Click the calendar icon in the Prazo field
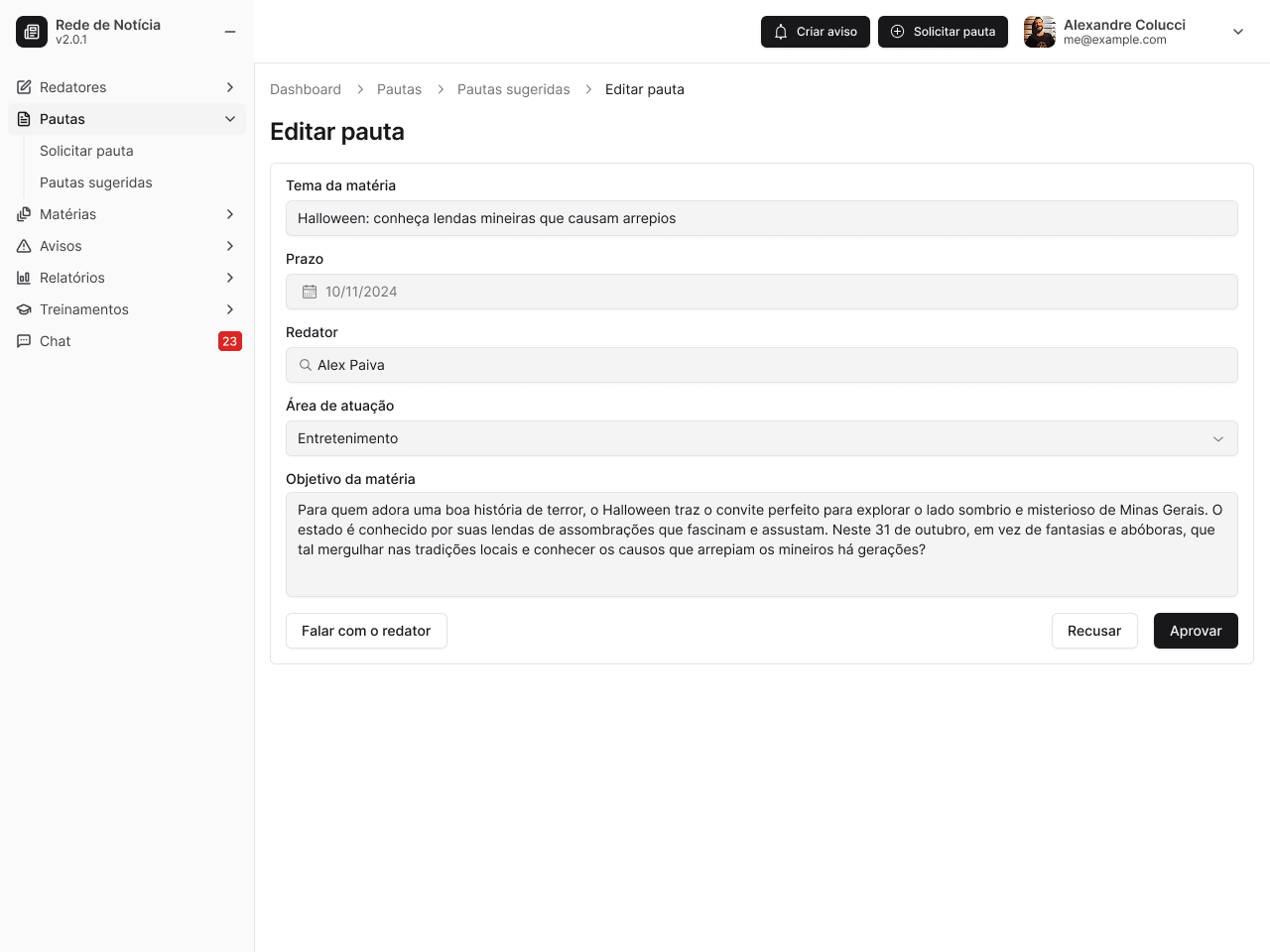The image size is (1270, 952). tap(309, 292)
